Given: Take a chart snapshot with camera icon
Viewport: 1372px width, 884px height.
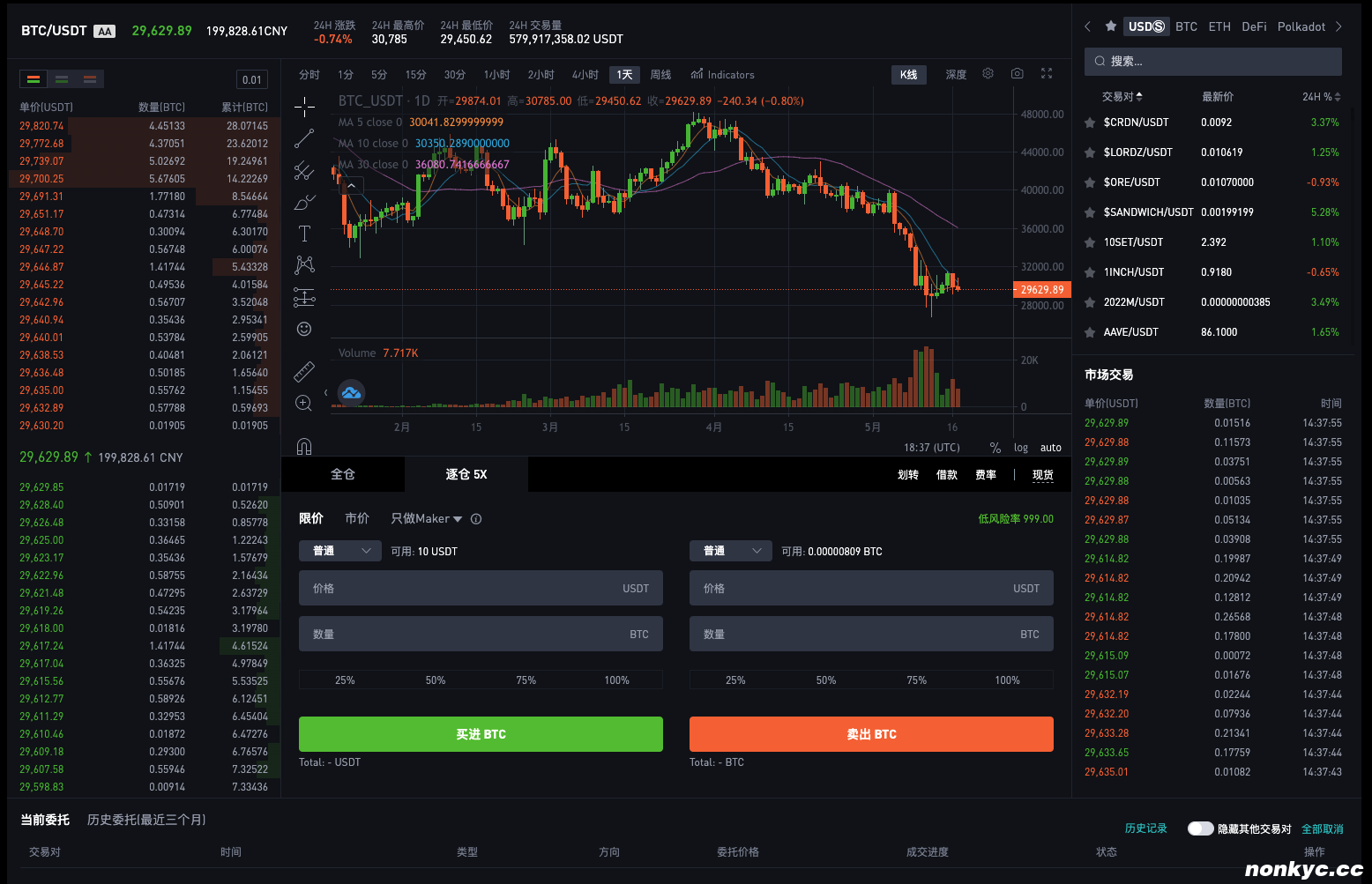Looking at the screenshot, I should (1017, 74).
